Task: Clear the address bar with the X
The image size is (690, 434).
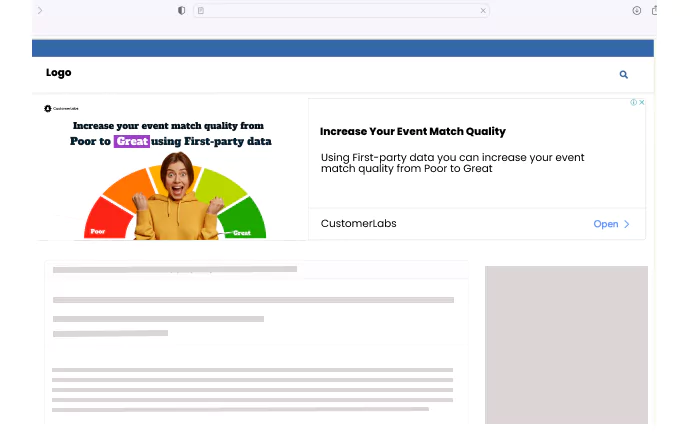Action: click(483, 11)
